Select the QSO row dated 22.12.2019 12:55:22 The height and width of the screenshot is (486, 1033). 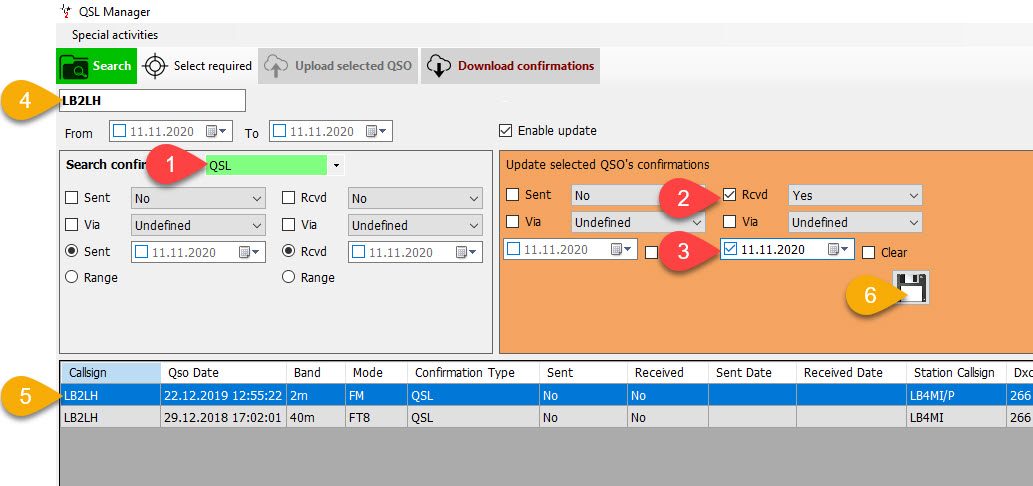click(x=547, y=396)
